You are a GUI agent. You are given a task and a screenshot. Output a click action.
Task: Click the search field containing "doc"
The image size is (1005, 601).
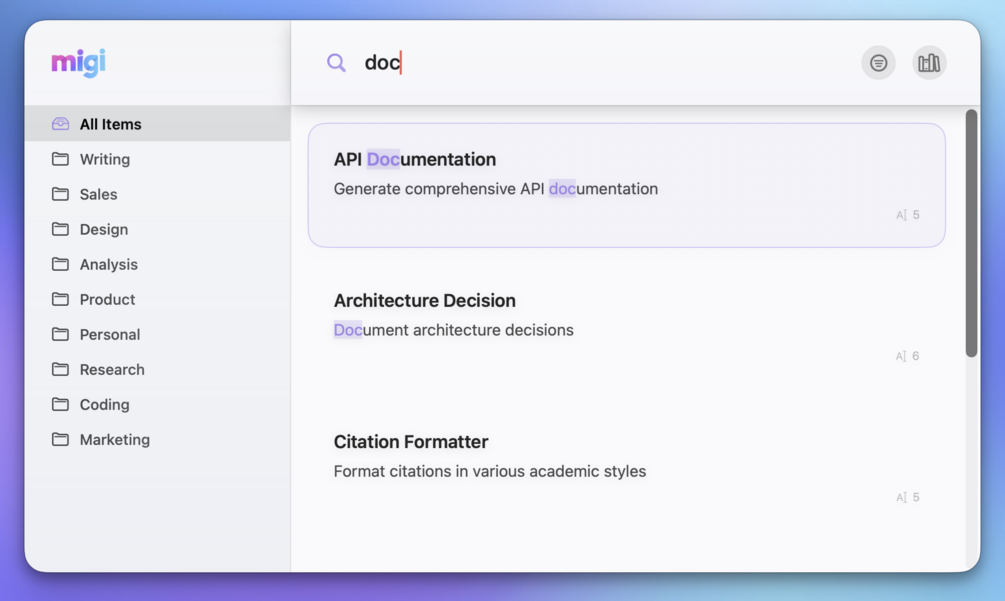pos(600,63)
